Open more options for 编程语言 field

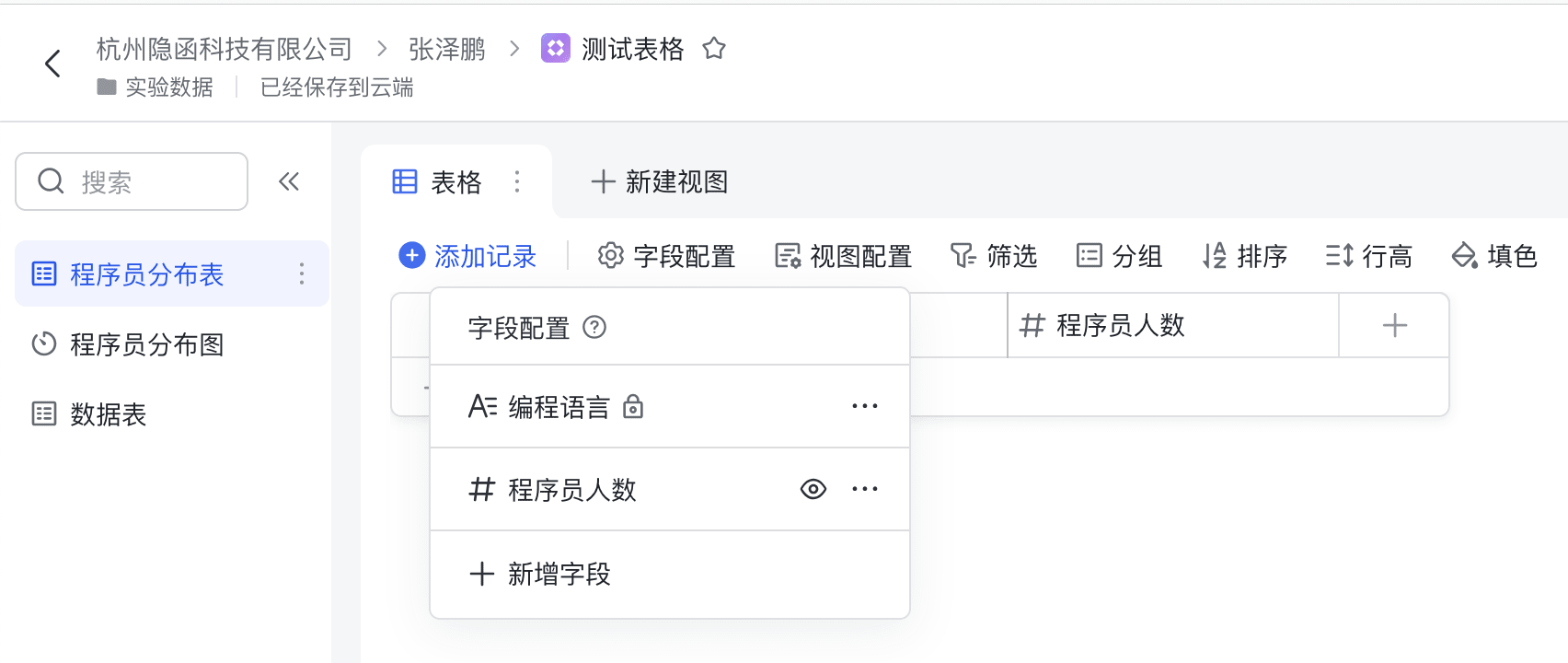click(x=864, y=406)
